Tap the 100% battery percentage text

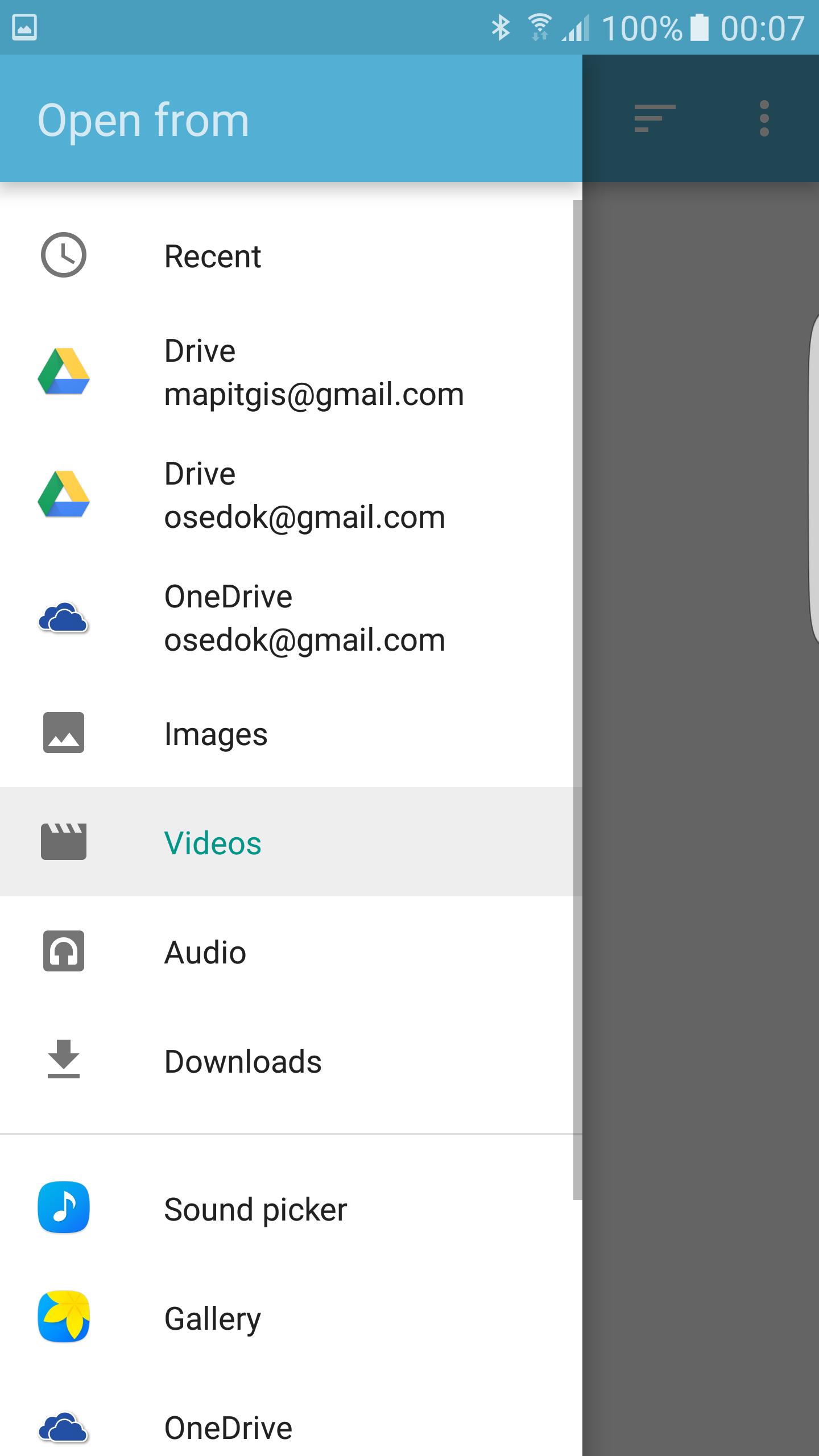pos(642,28)
